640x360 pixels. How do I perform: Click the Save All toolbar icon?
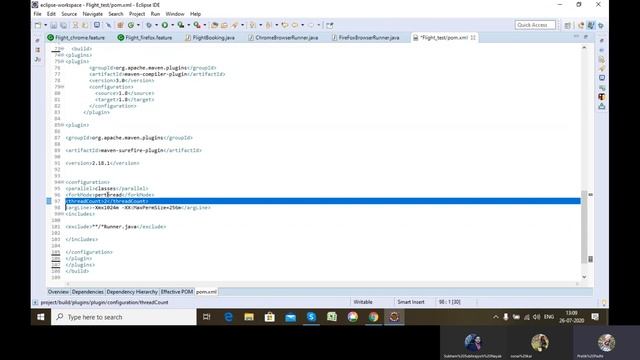(64, 25)
